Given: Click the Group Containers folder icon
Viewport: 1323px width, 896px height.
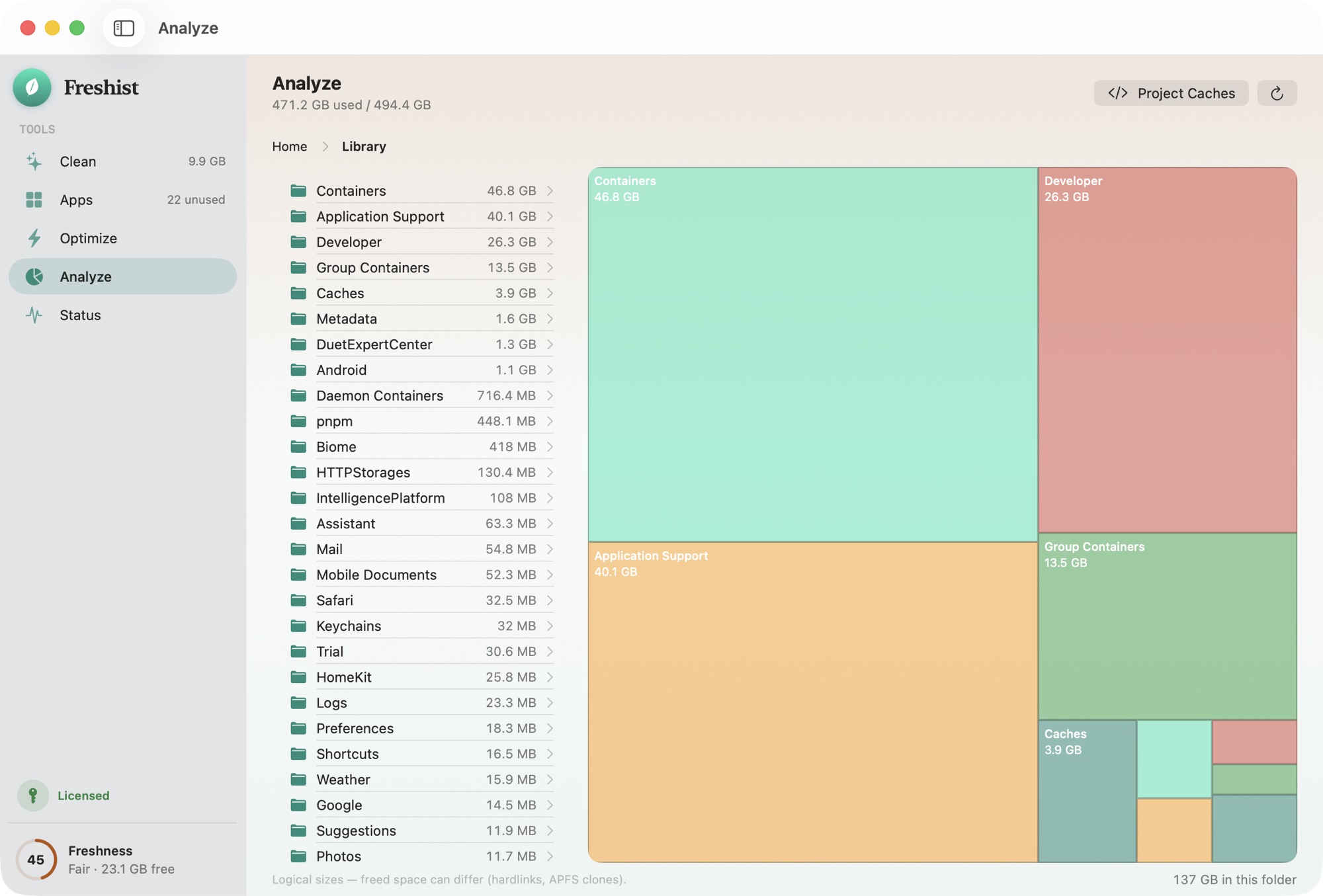Looking at the screenshot, I should [x=298, y=267].
